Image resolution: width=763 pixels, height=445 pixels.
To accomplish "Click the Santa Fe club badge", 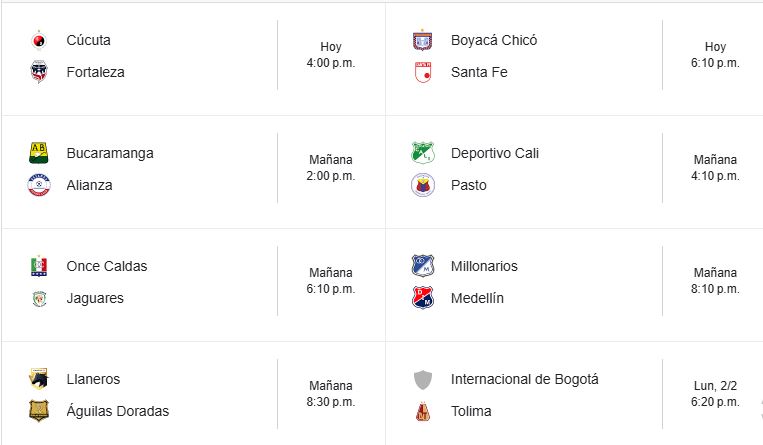I will point(423,72).
